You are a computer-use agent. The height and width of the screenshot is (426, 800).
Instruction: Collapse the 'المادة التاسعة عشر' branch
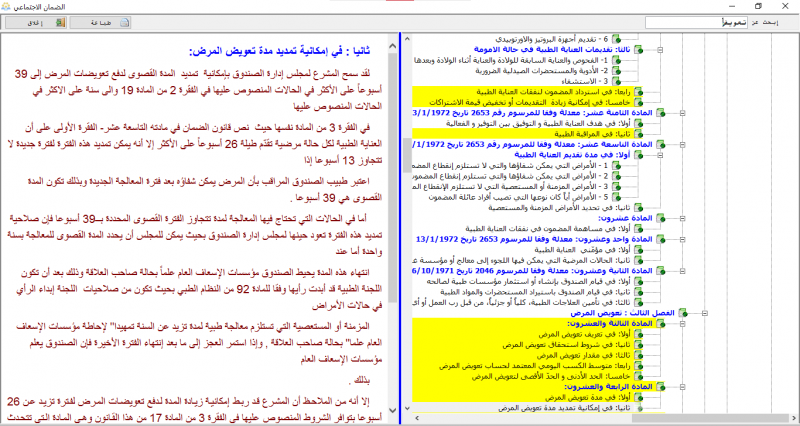tap(683, 145)
